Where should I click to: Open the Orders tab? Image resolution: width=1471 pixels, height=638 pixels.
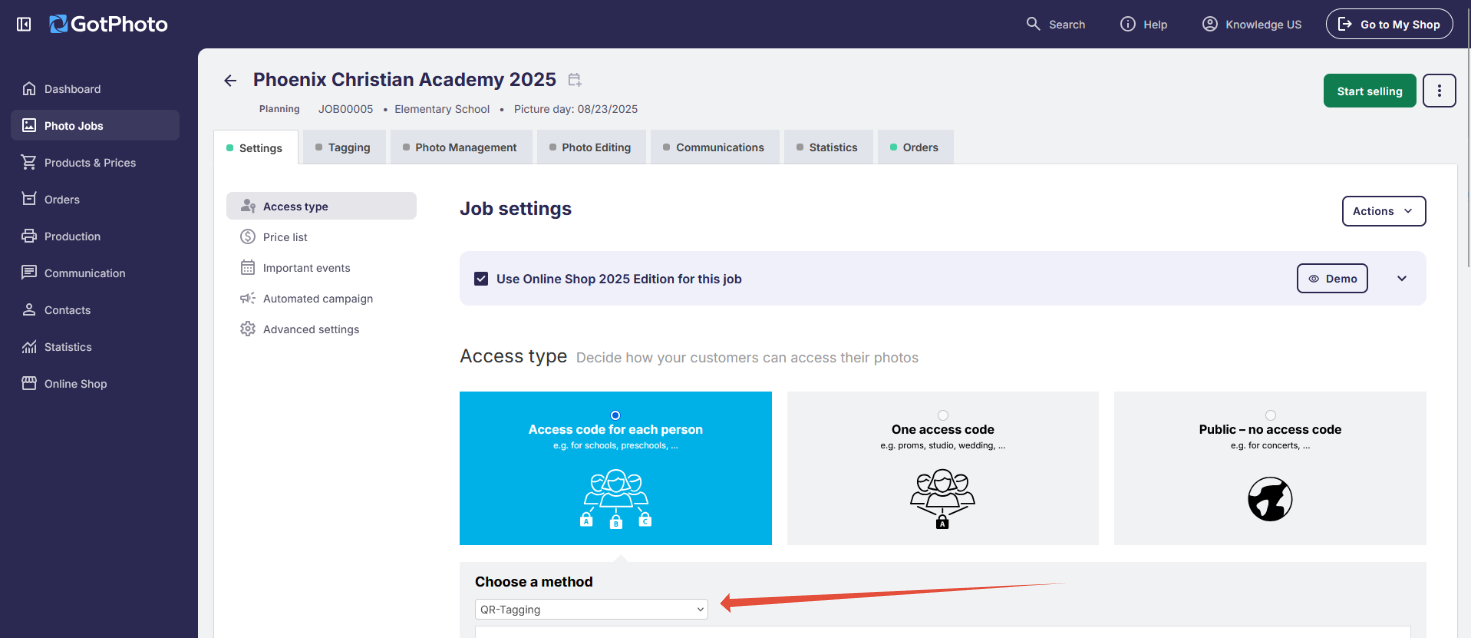tap(915, 147)
